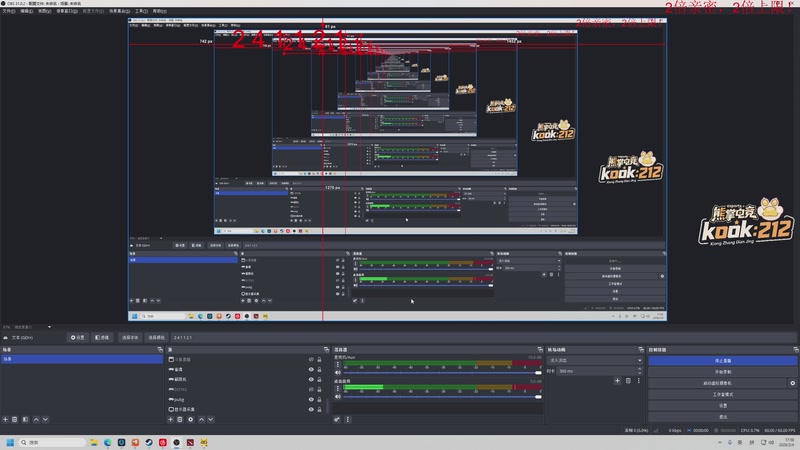Open Windows Start menu

tap(10, 442)
